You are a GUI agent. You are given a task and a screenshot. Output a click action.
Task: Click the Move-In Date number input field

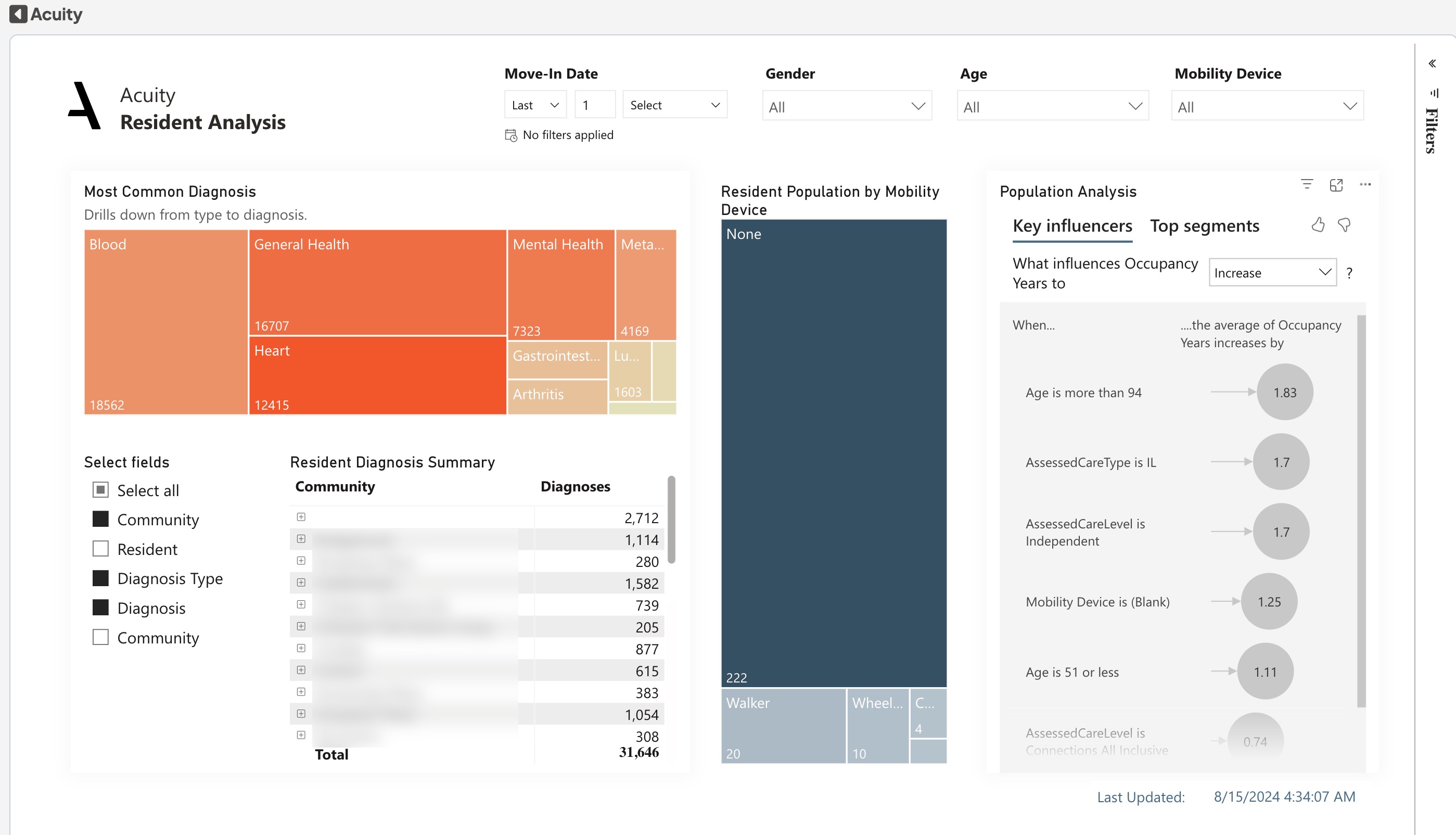point(594,105)
